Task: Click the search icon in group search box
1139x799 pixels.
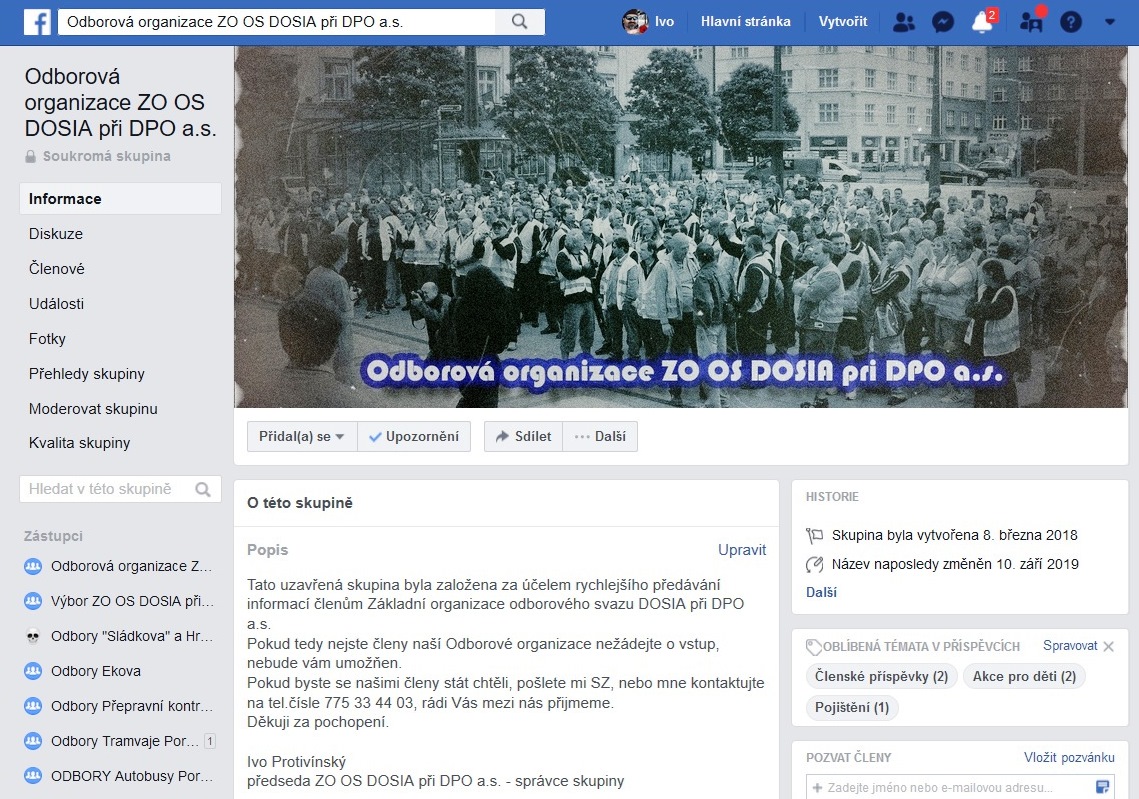Action: click(x=203, y=490)
